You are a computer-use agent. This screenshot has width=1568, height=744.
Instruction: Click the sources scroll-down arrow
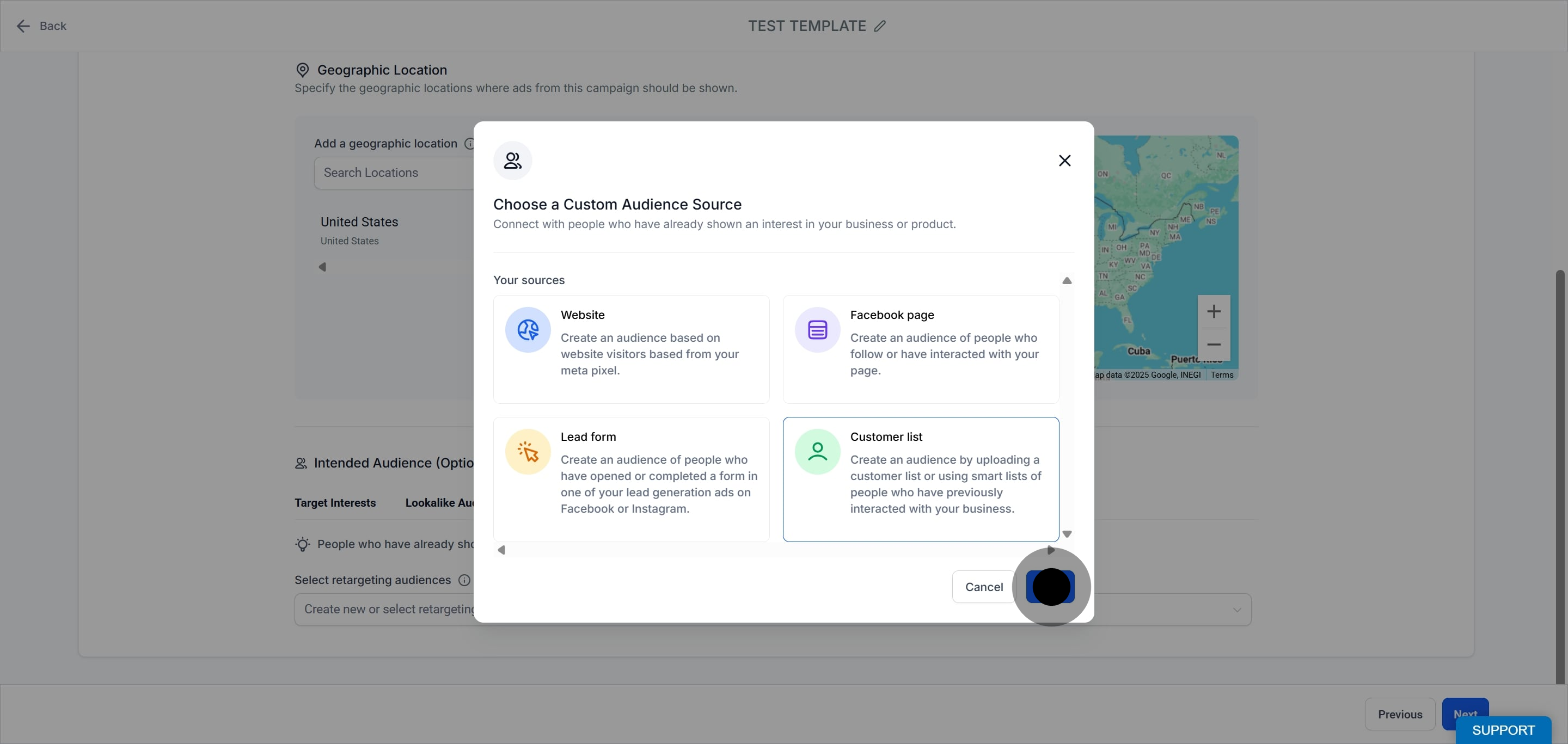point(1067,534)
